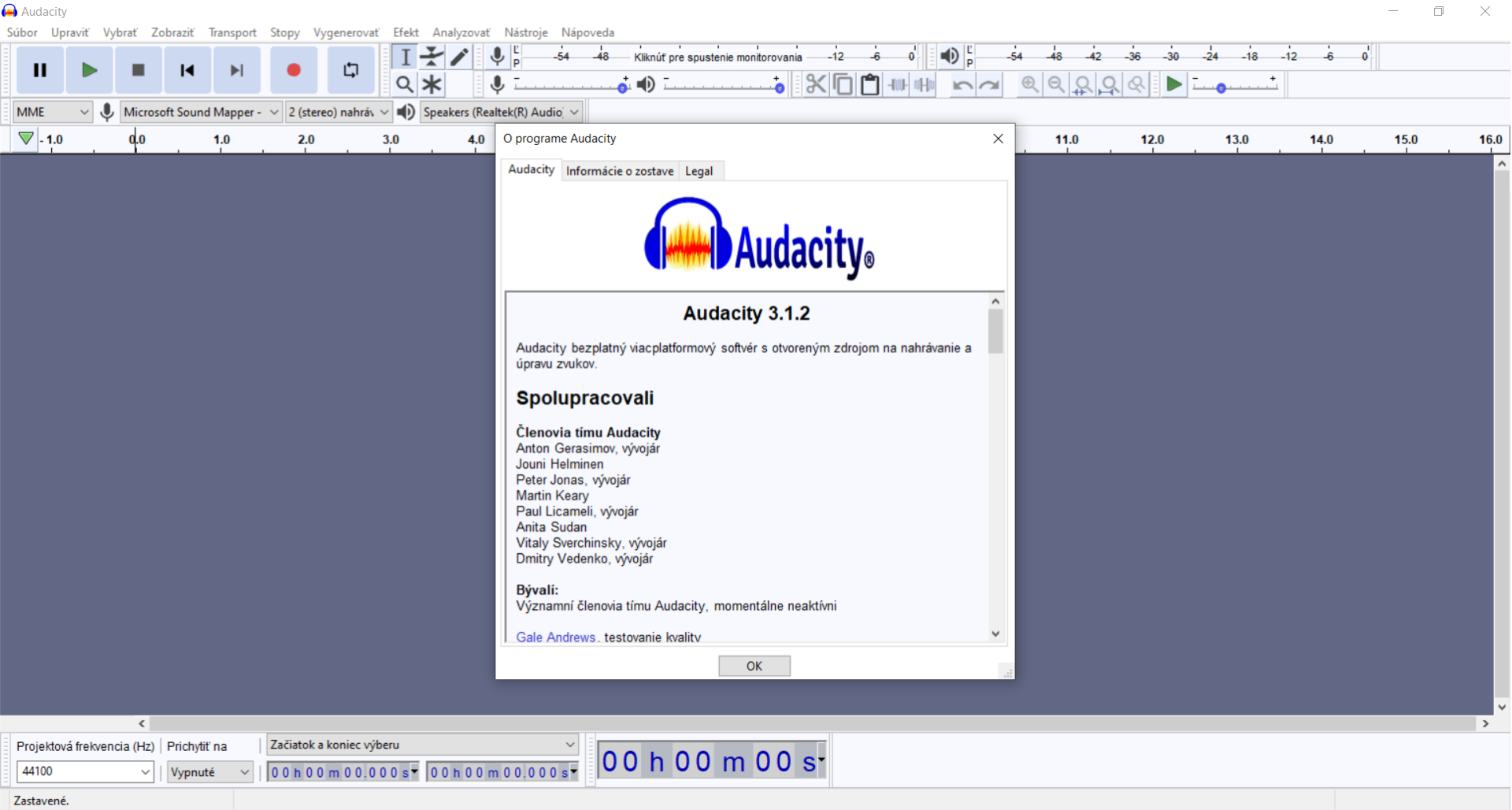Screen dimensions: 1512x810
Task: Open the audio position time format arrow
Action: [821, 760]
